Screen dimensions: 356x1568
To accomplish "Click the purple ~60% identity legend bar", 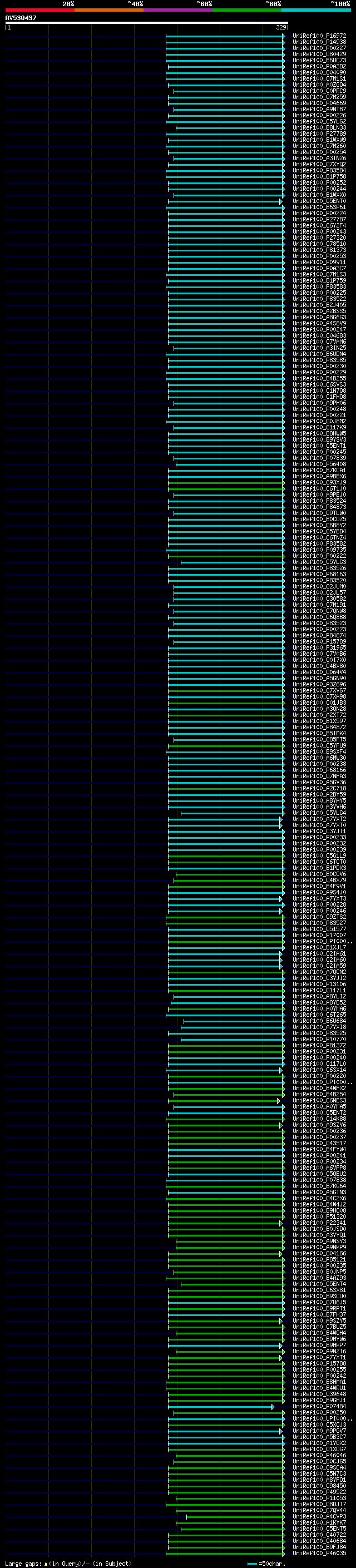I will pos(177,10).
